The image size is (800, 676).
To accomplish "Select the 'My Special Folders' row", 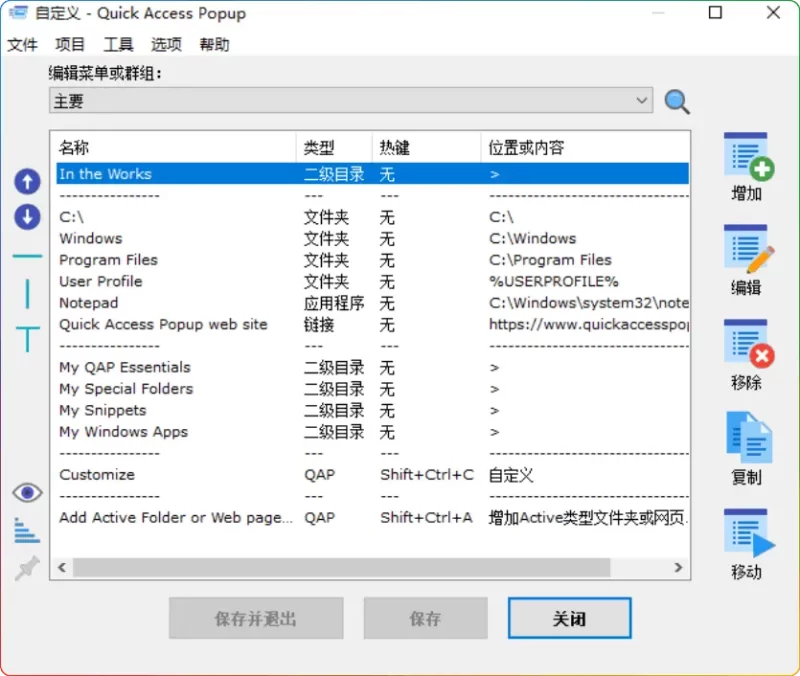I will click(x=372, y=388).
